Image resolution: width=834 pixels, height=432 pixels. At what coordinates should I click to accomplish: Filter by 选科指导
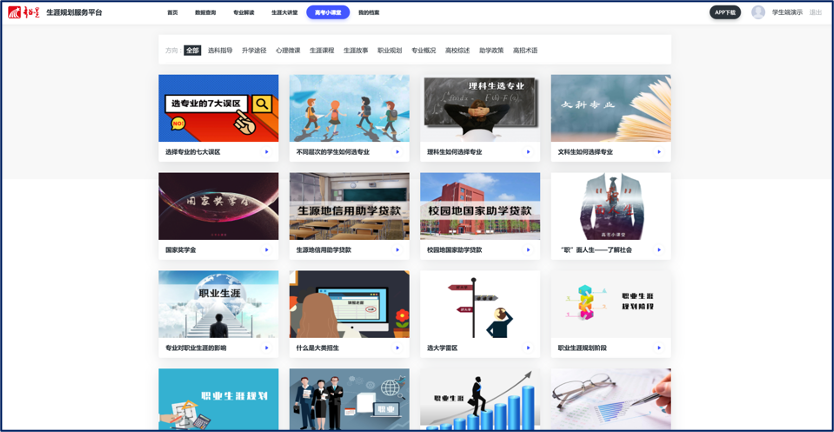click(220, 51)
